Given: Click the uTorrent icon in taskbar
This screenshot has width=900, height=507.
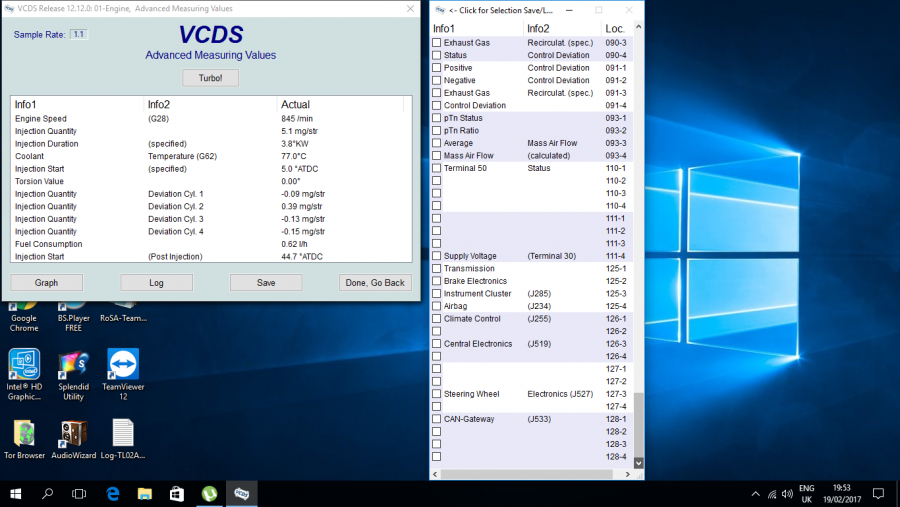Looking at the screenshot, I should [210, 493].
